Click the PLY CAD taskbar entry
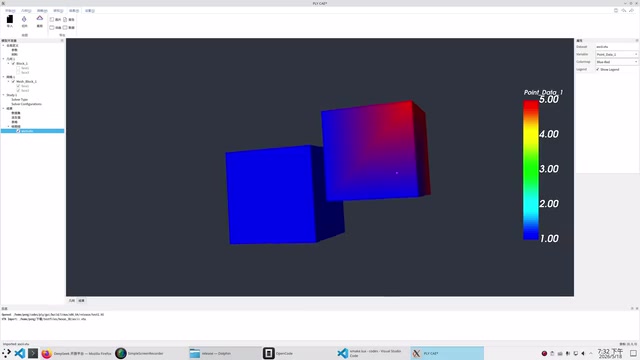This screenshot has width=640, height=360. tap(447, 353)
